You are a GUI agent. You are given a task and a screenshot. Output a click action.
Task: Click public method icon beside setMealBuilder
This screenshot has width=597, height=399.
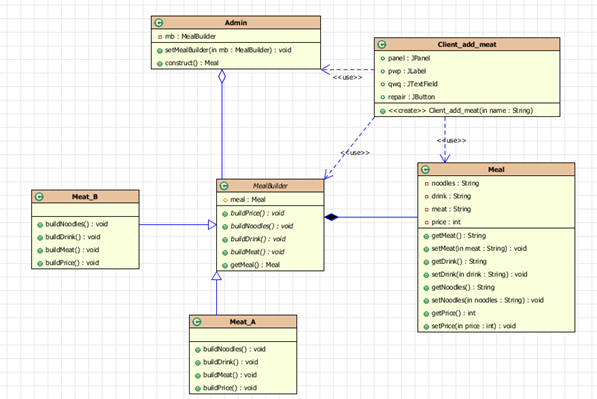click(160, 51)
